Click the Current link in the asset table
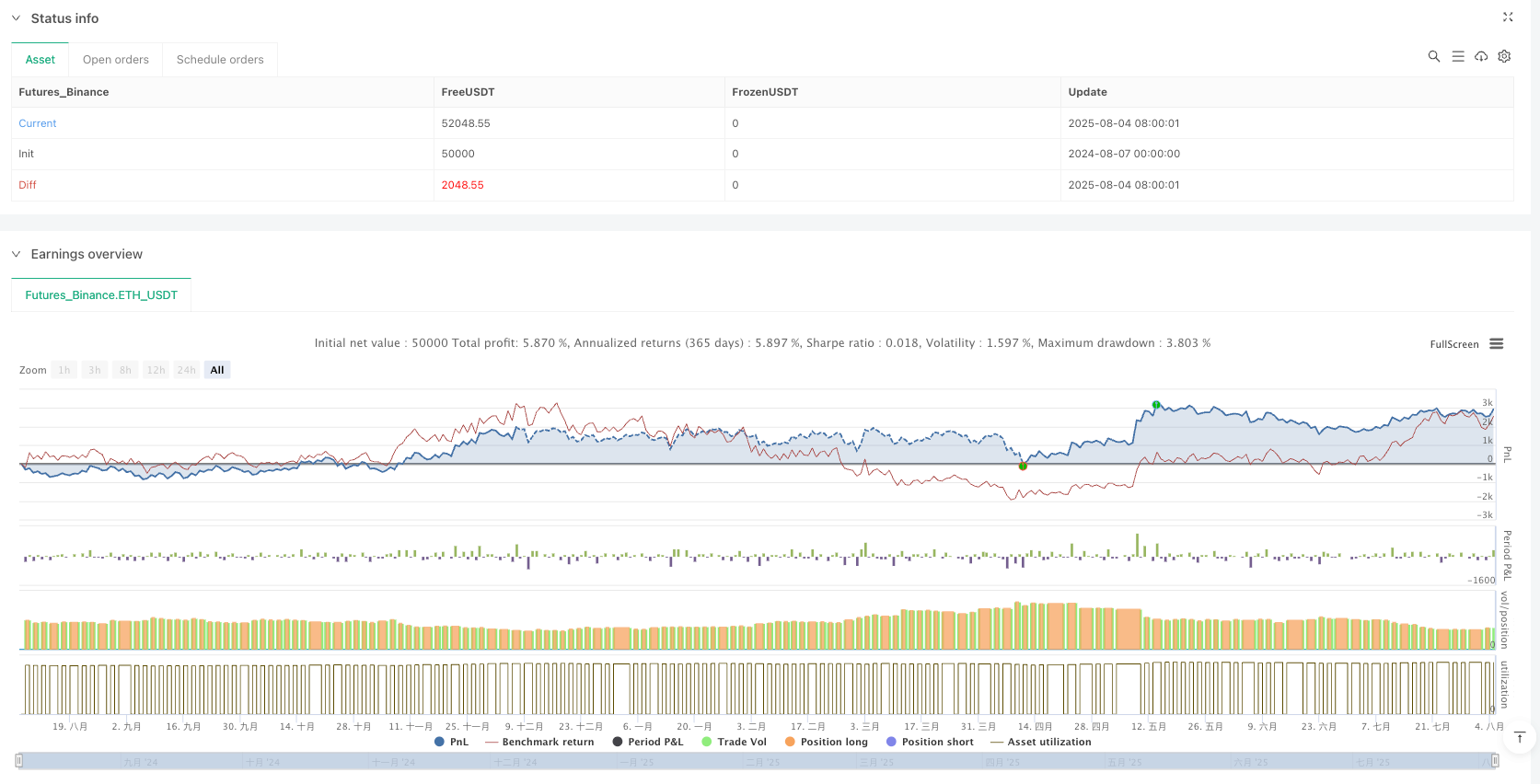The image size is (1540, 784). coord(38,123)
